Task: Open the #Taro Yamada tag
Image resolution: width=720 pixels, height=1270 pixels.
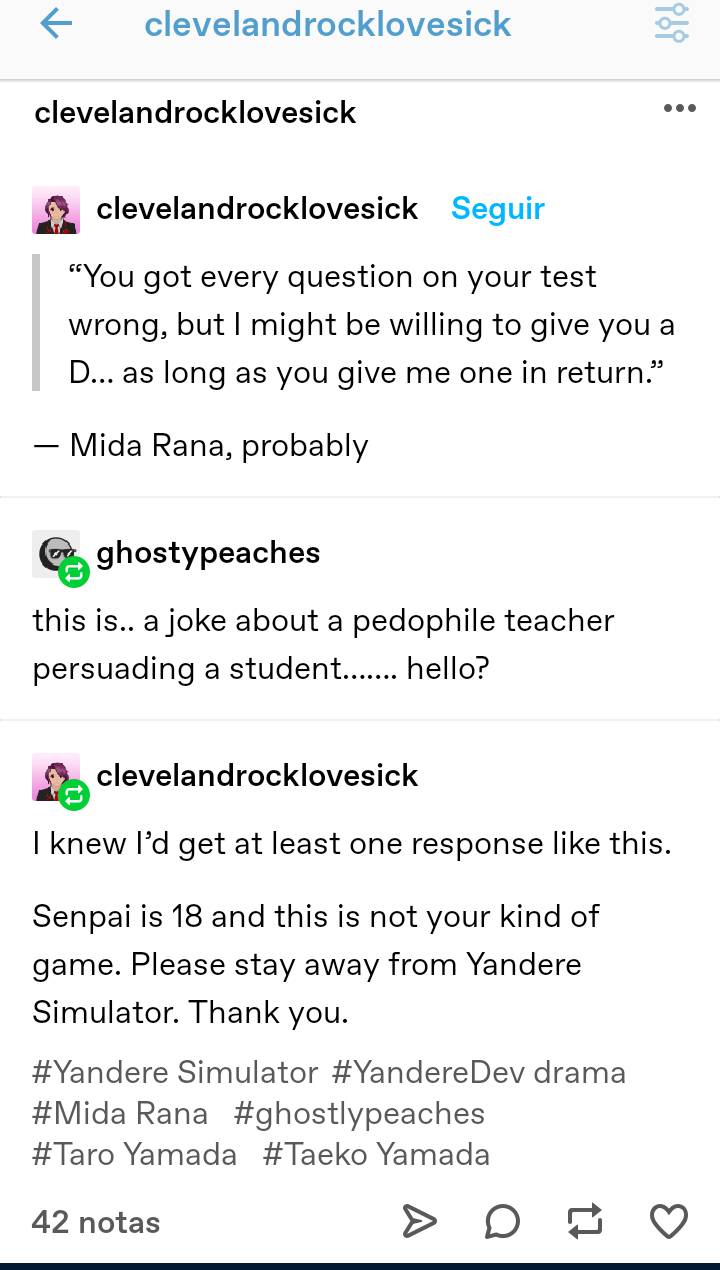Action: (134, 1154)
